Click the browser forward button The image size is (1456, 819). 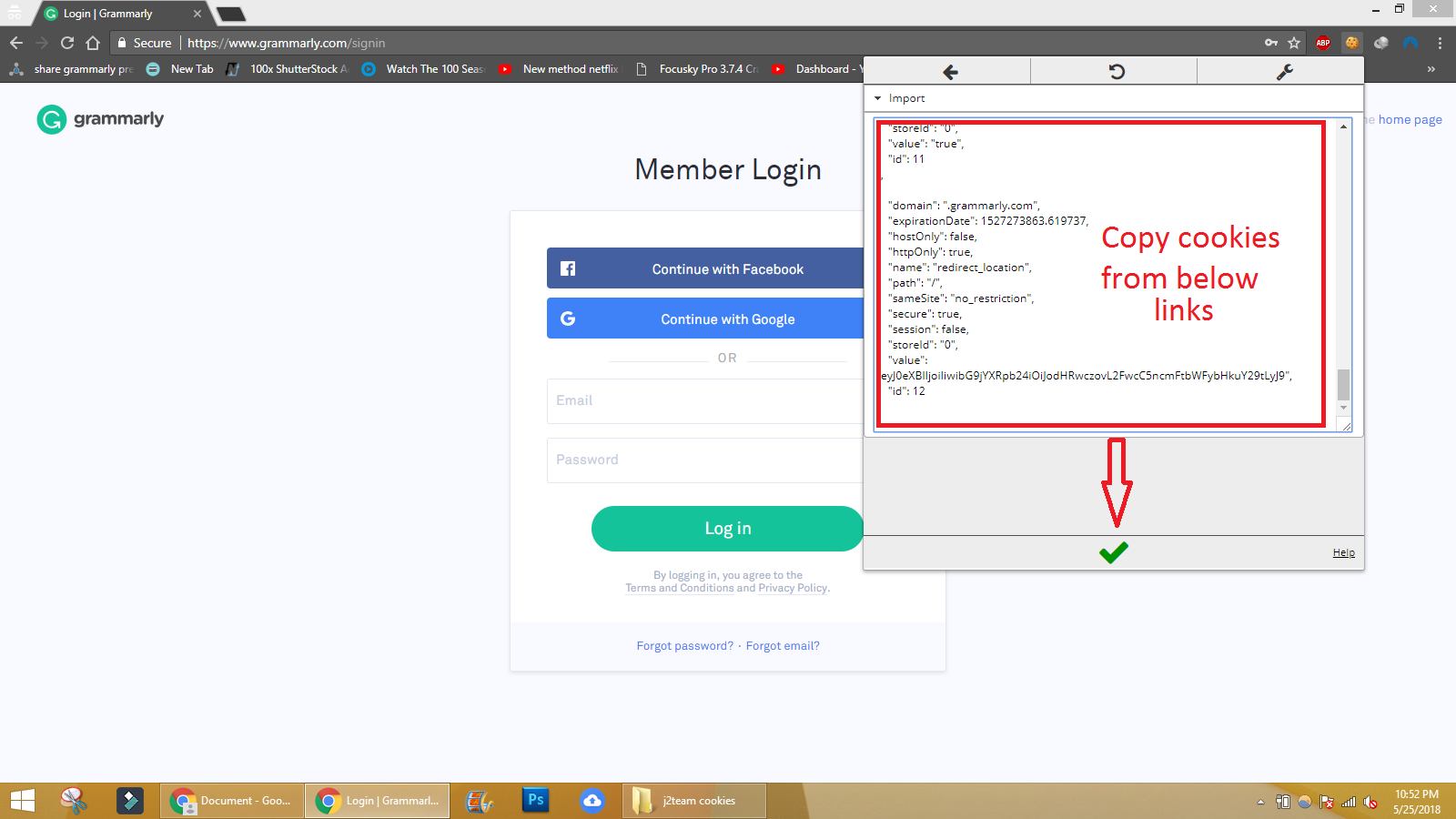click(42, 43)
